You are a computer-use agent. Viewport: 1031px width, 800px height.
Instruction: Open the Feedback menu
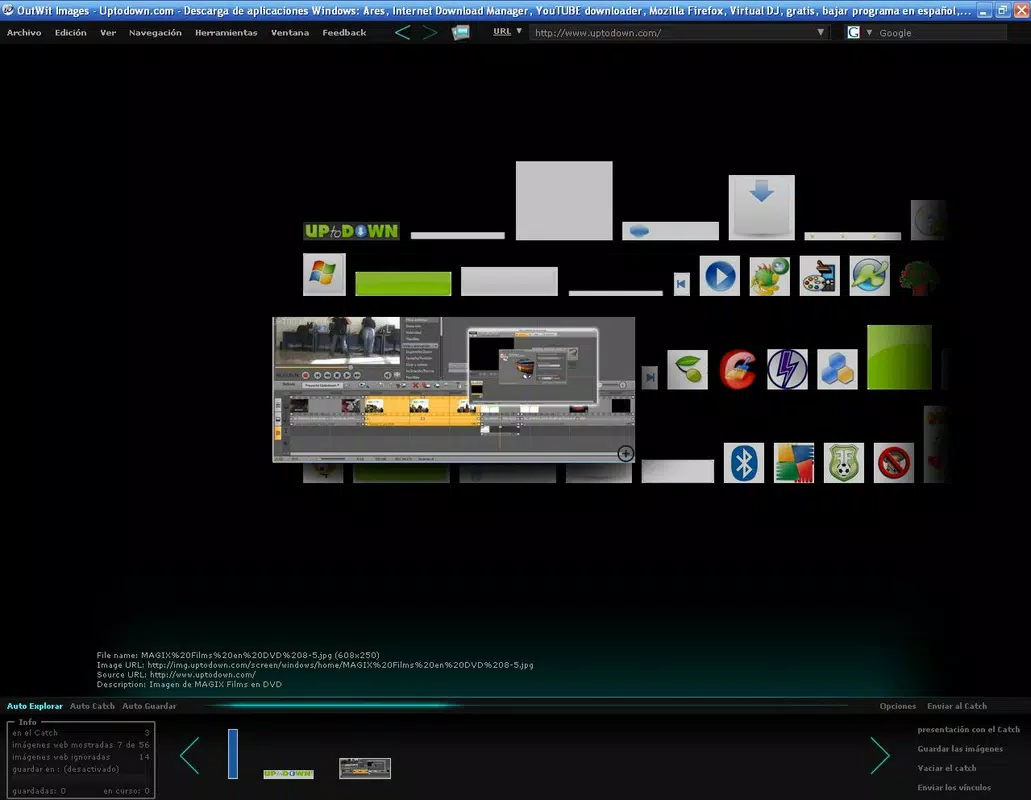344,32
